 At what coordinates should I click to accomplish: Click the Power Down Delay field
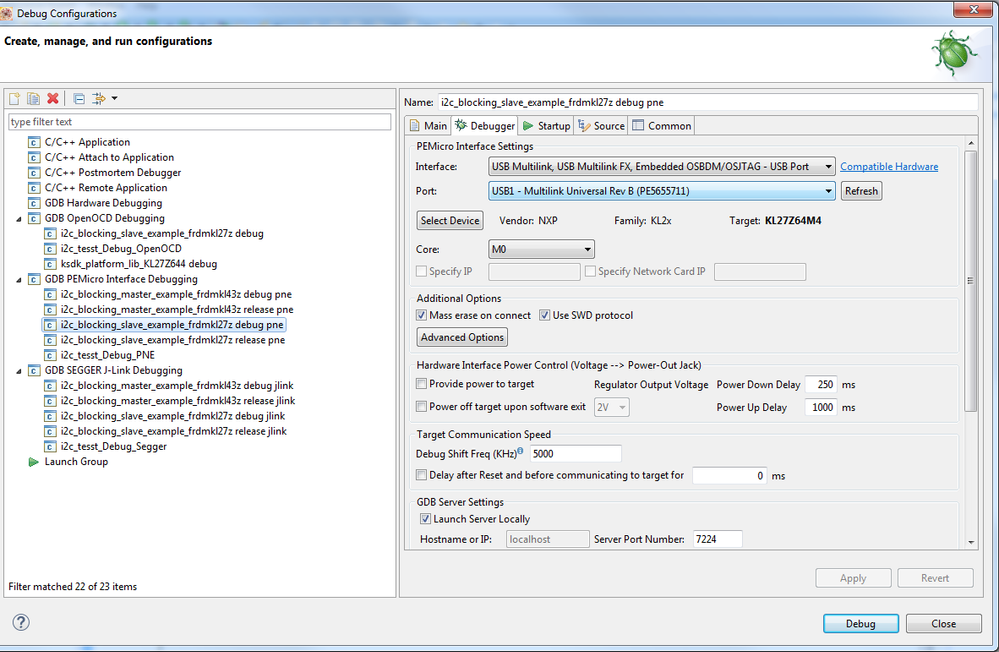[821, 384]
